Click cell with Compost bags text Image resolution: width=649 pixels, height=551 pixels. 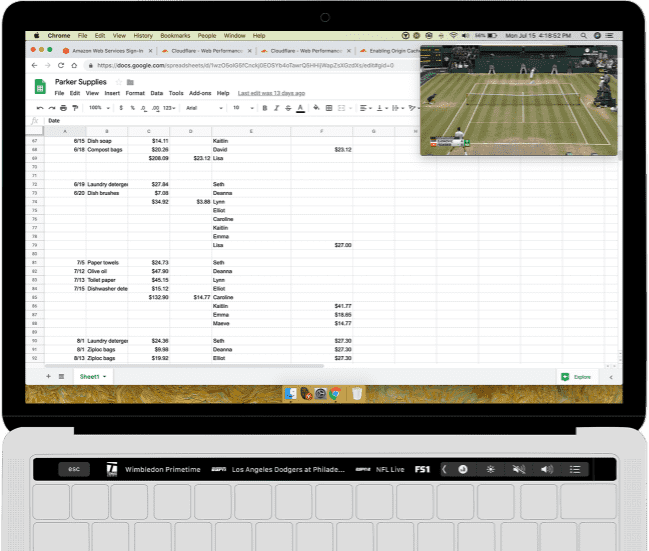pos(107,150)
